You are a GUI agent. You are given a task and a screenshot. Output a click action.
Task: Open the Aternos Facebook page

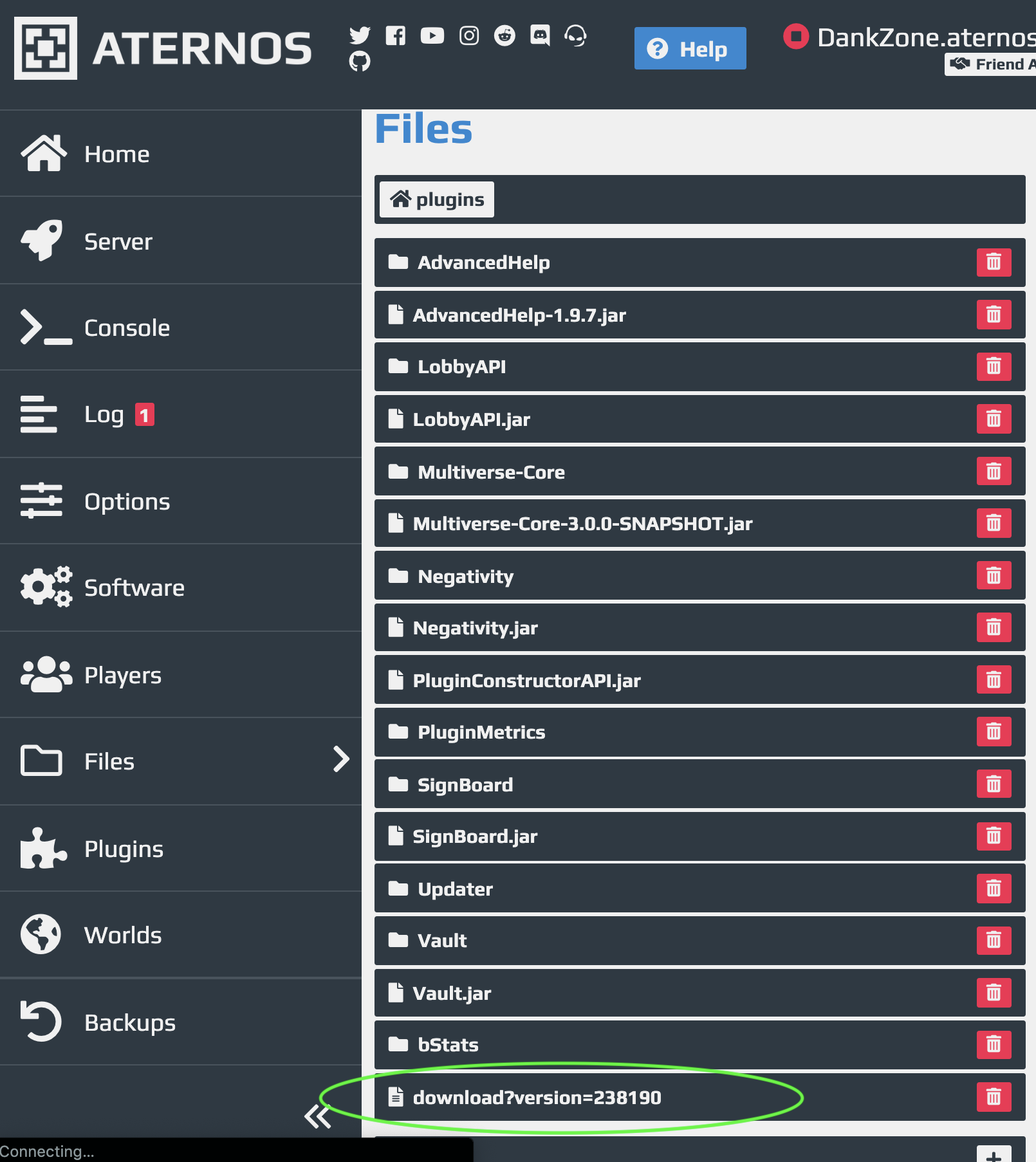pos(396,35)
